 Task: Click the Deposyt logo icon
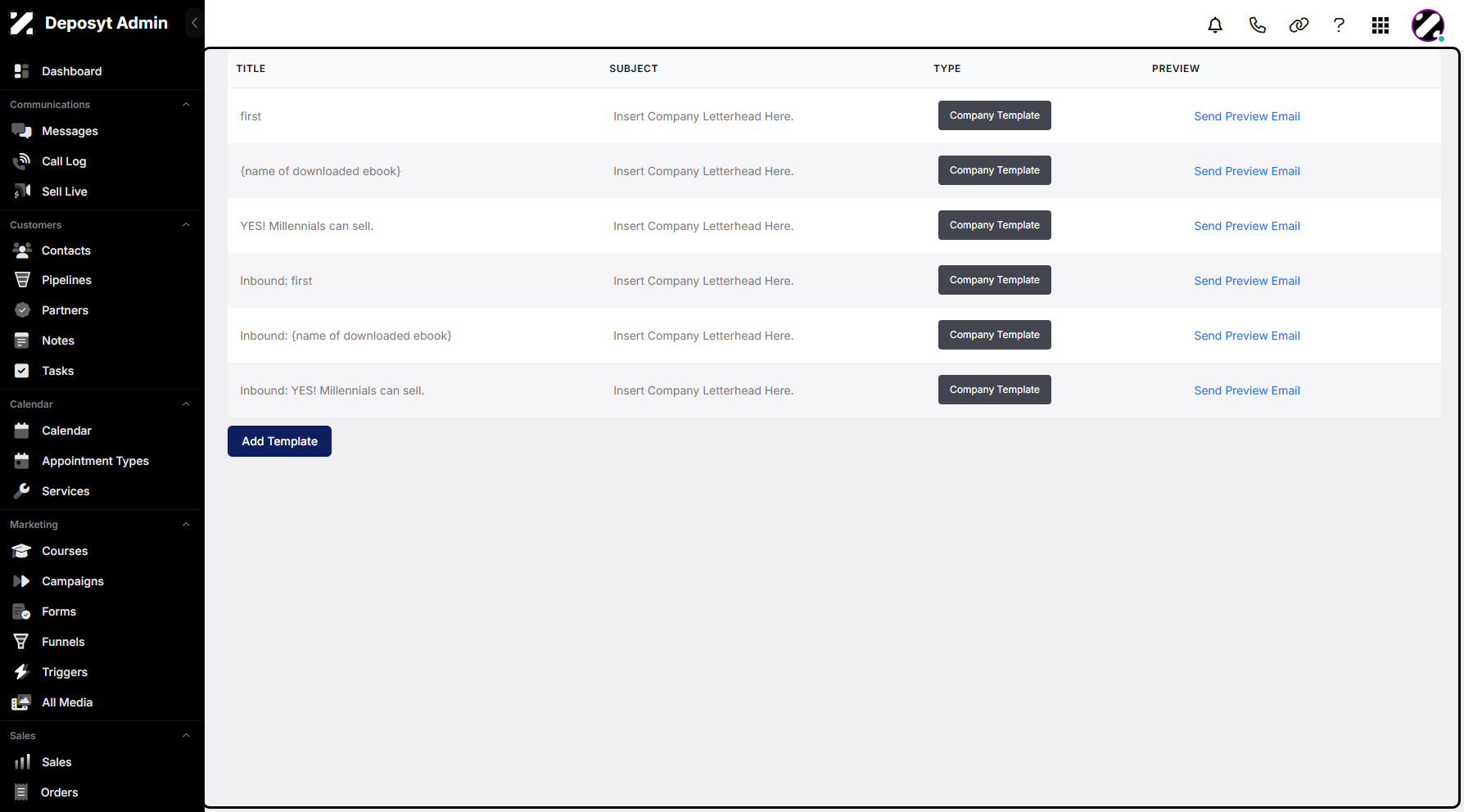(x=22, y=23)
